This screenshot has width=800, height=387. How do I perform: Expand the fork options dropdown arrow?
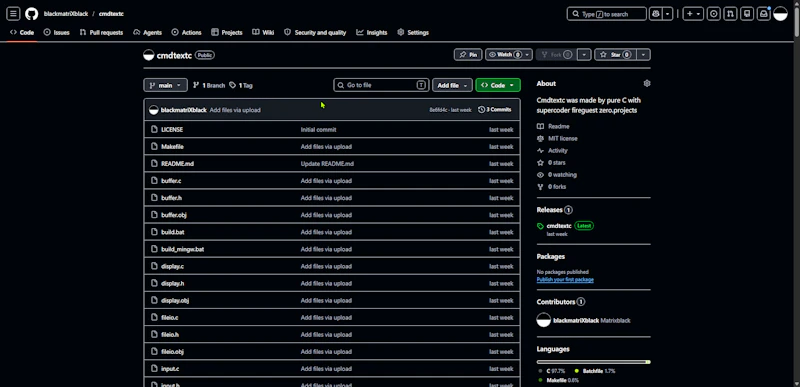point(585,55)
